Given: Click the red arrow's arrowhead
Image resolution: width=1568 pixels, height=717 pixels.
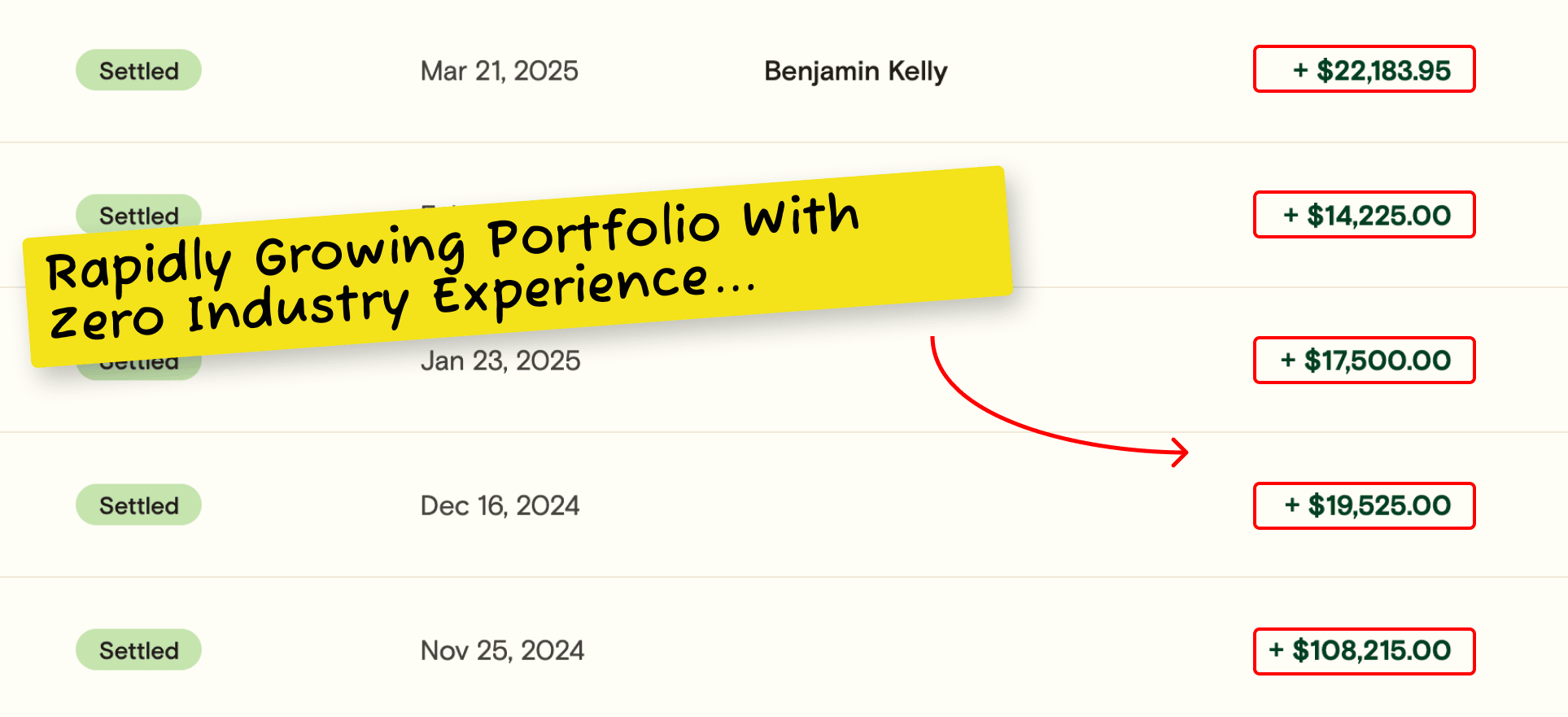Looking at the screenshot, I should coord(1181,452).
